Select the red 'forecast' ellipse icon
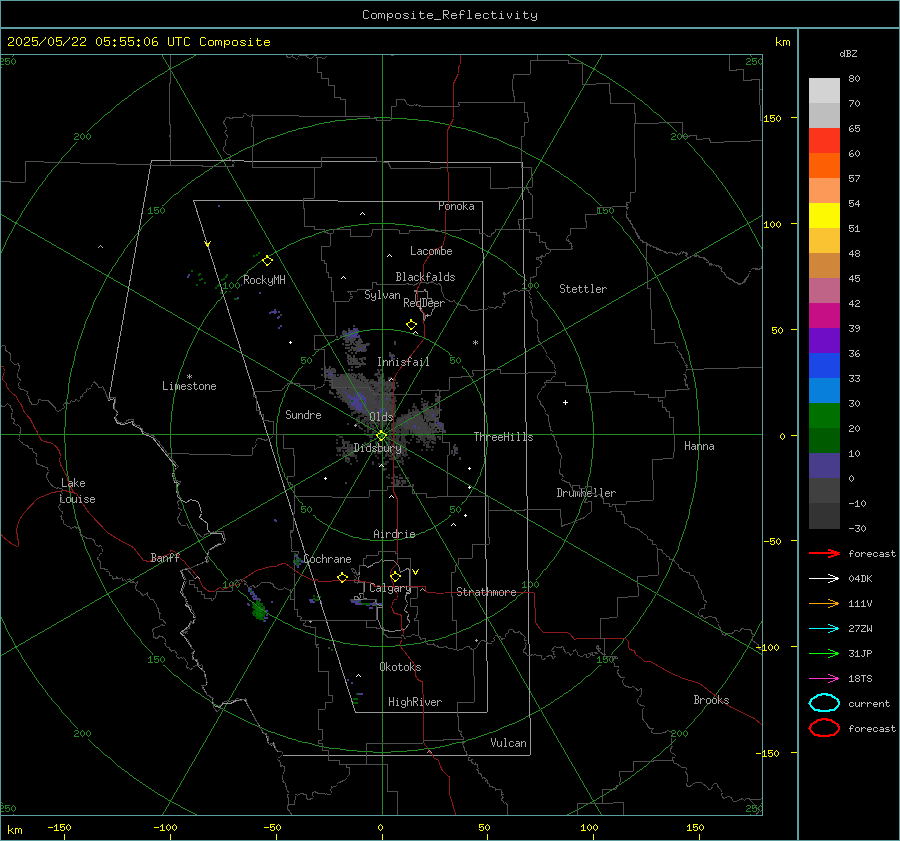 [x=824, y=728]
